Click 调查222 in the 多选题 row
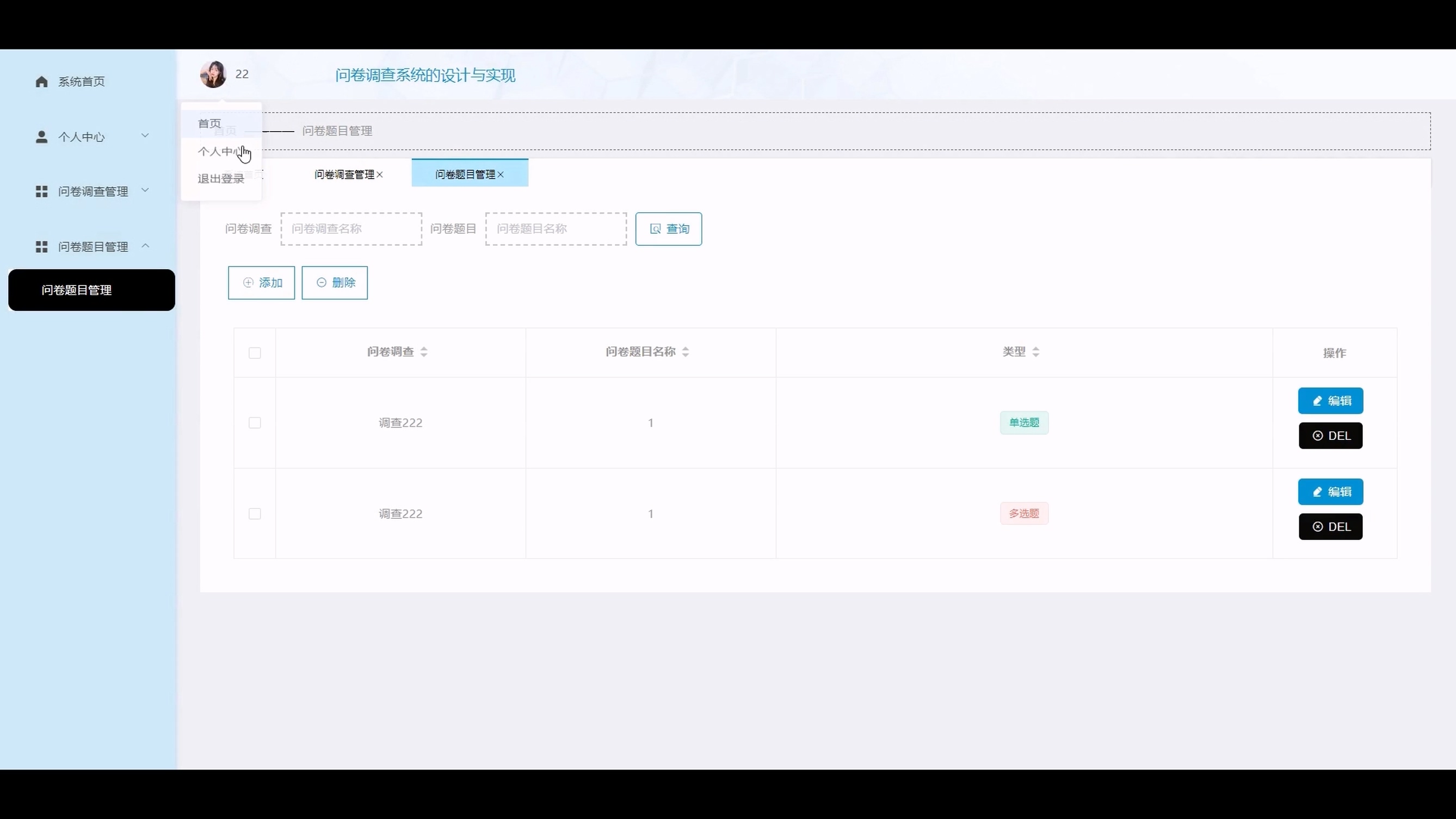 [x=401, y=514]
